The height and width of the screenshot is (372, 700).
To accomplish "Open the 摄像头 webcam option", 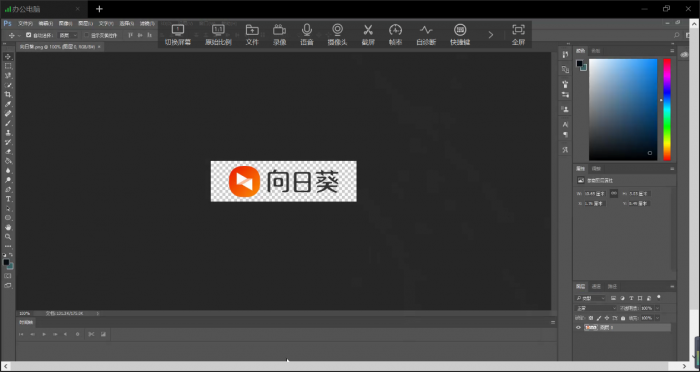I will pyautogui.click(x=338, y=34).
